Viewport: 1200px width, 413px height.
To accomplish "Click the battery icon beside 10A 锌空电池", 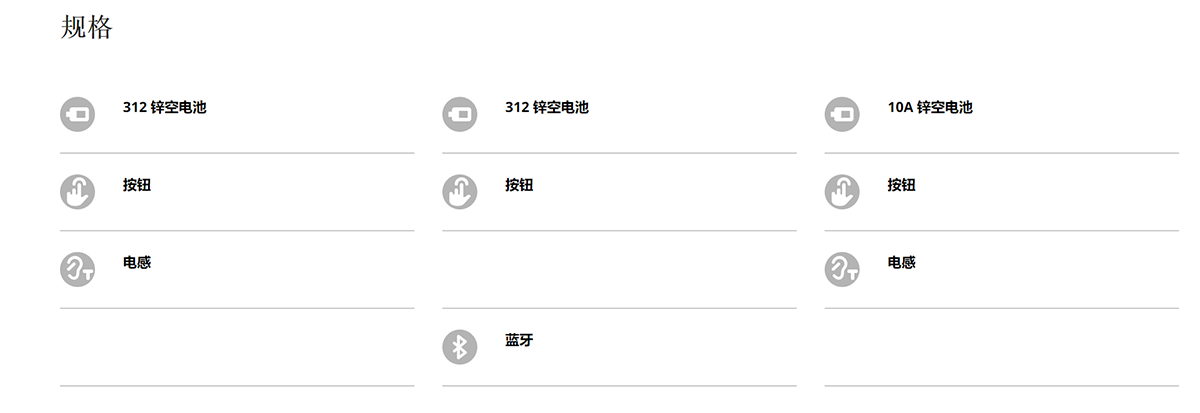I will tap(842, 114).
